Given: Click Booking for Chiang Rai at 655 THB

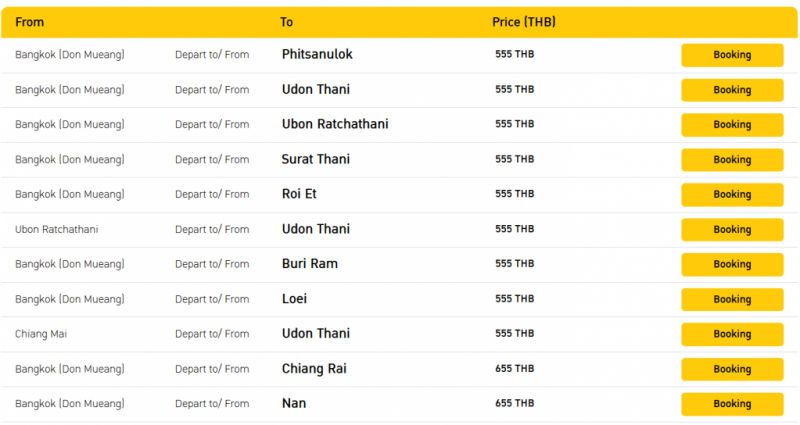Looking at the screenshot, I should click(732, 369).
